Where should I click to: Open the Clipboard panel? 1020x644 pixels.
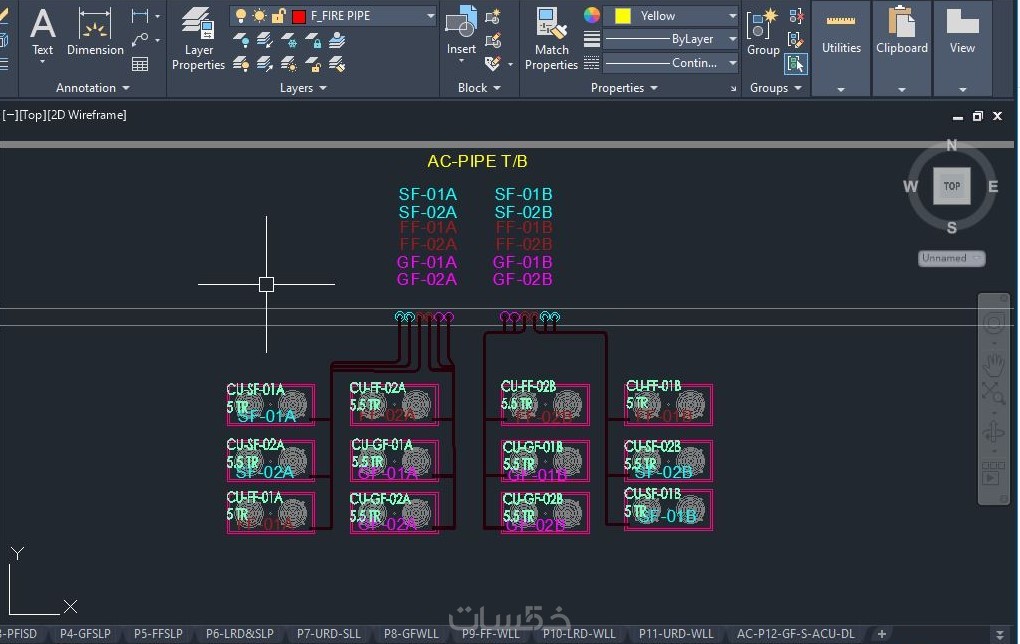pos(902,48)
